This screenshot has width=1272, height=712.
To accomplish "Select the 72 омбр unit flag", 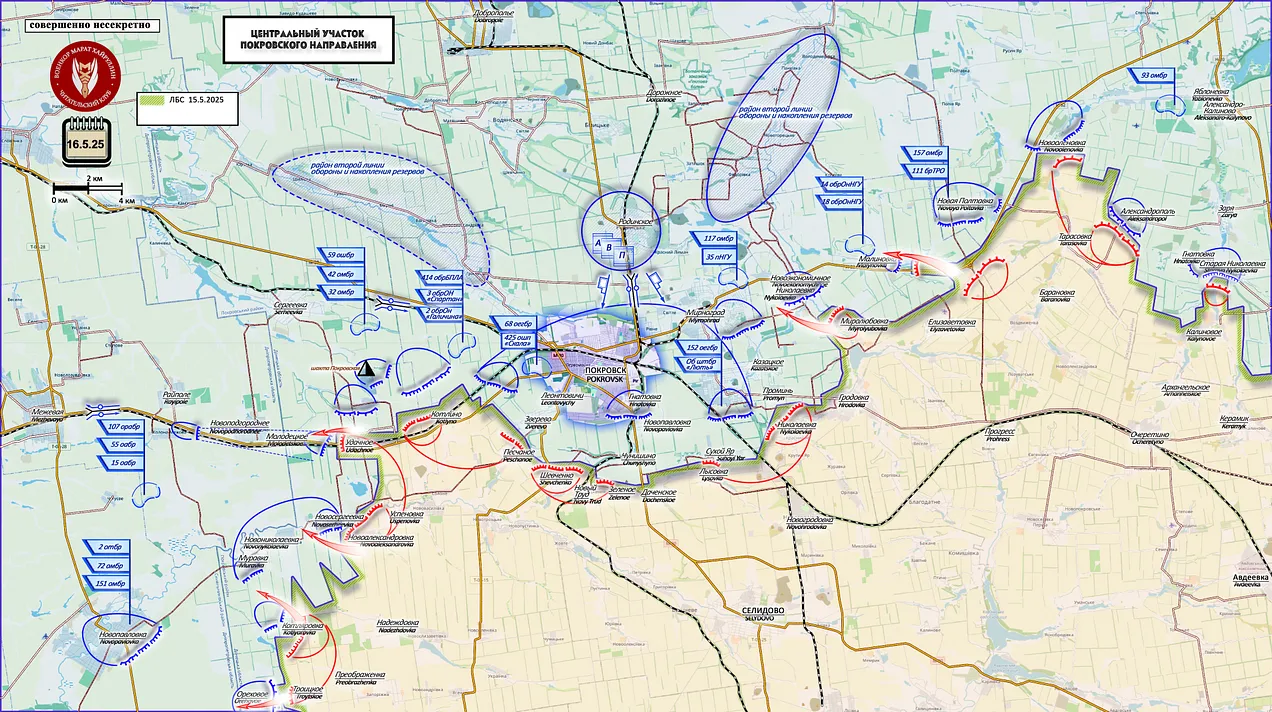I will pos(107,566).
